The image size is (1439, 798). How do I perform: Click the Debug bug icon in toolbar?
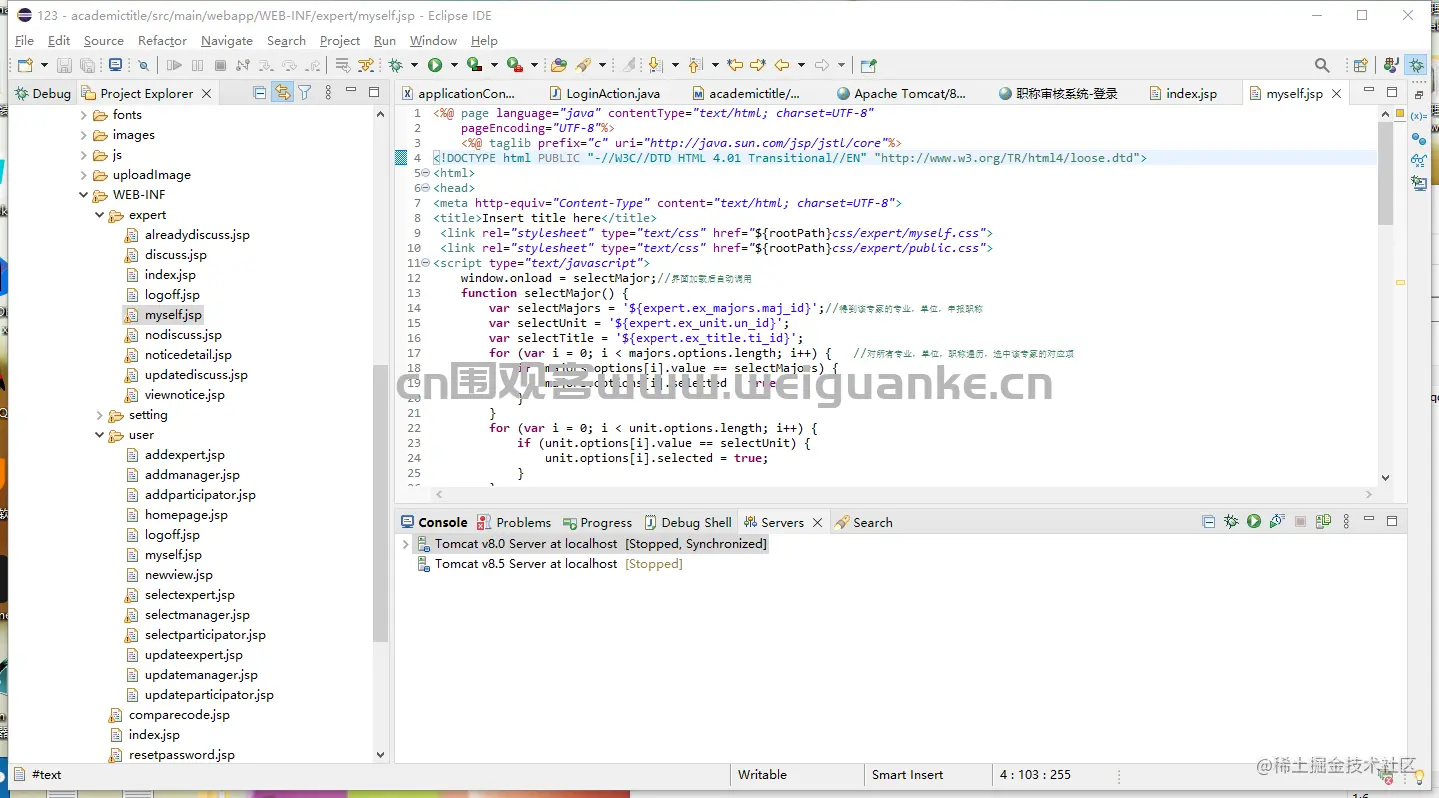pos(395,65)
